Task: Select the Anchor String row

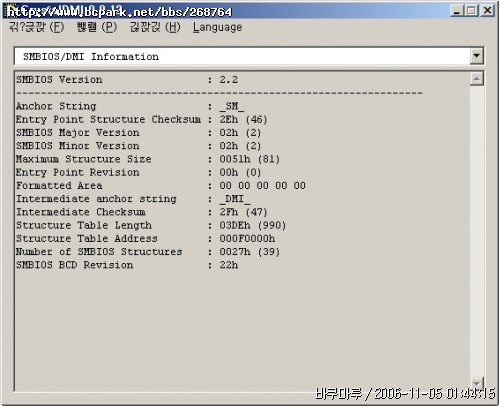Action: (x=130, y=106)
